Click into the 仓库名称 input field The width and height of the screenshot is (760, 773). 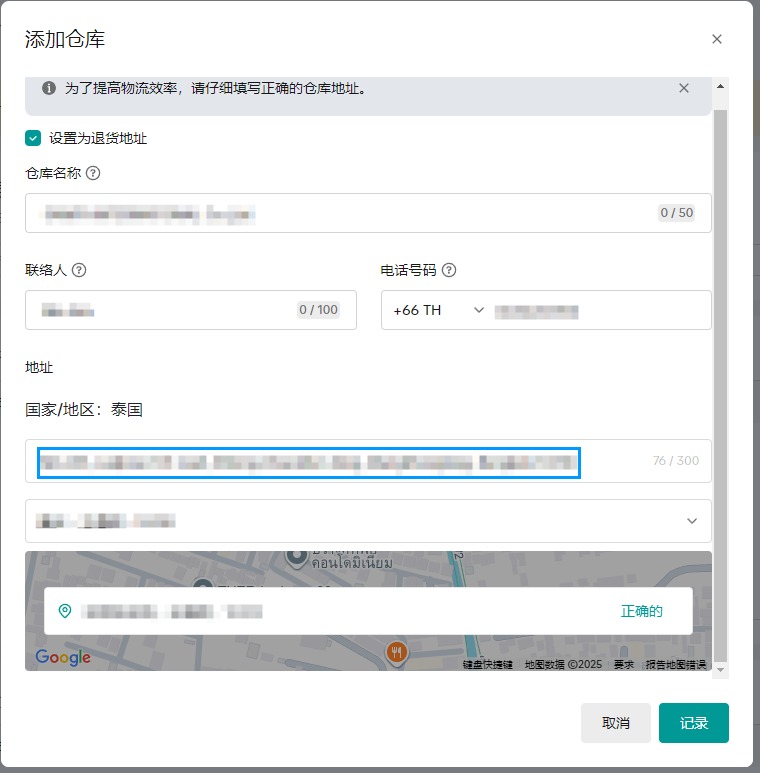pyautogui.click(x=340, y=213)
